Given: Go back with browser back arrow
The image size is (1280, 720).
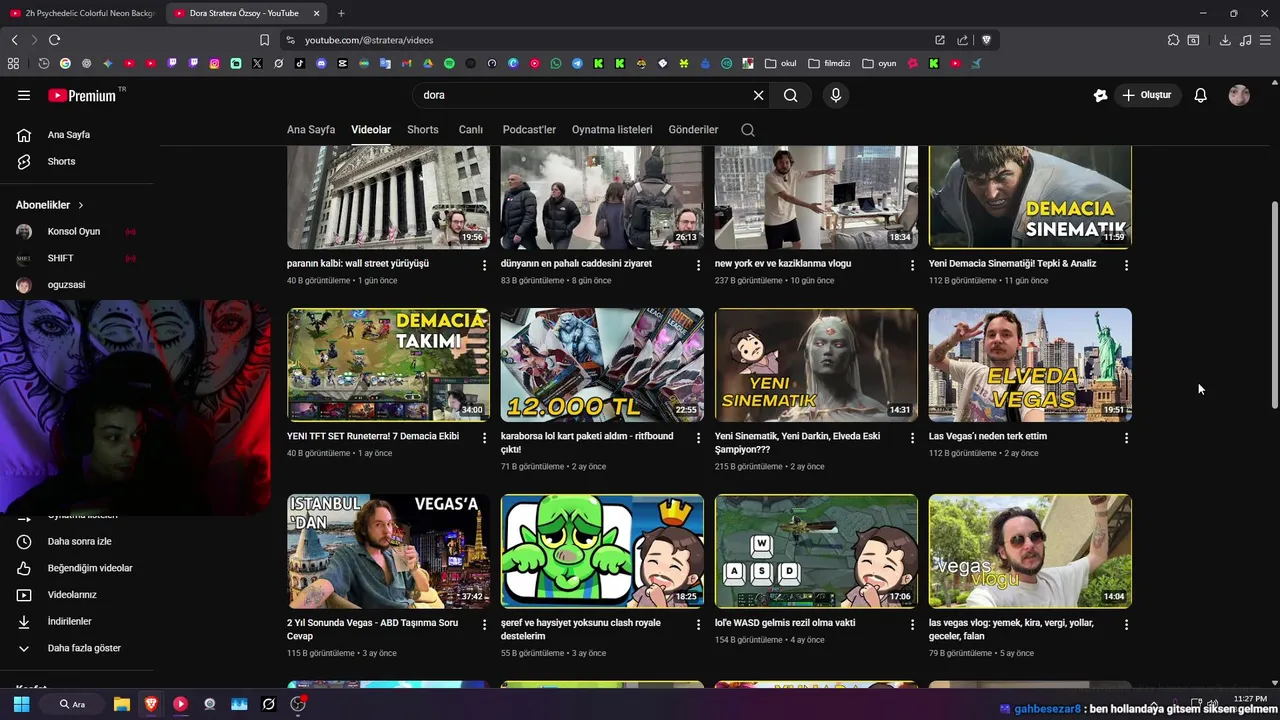Looking at the screenshot, I should [x=14, y=40].
